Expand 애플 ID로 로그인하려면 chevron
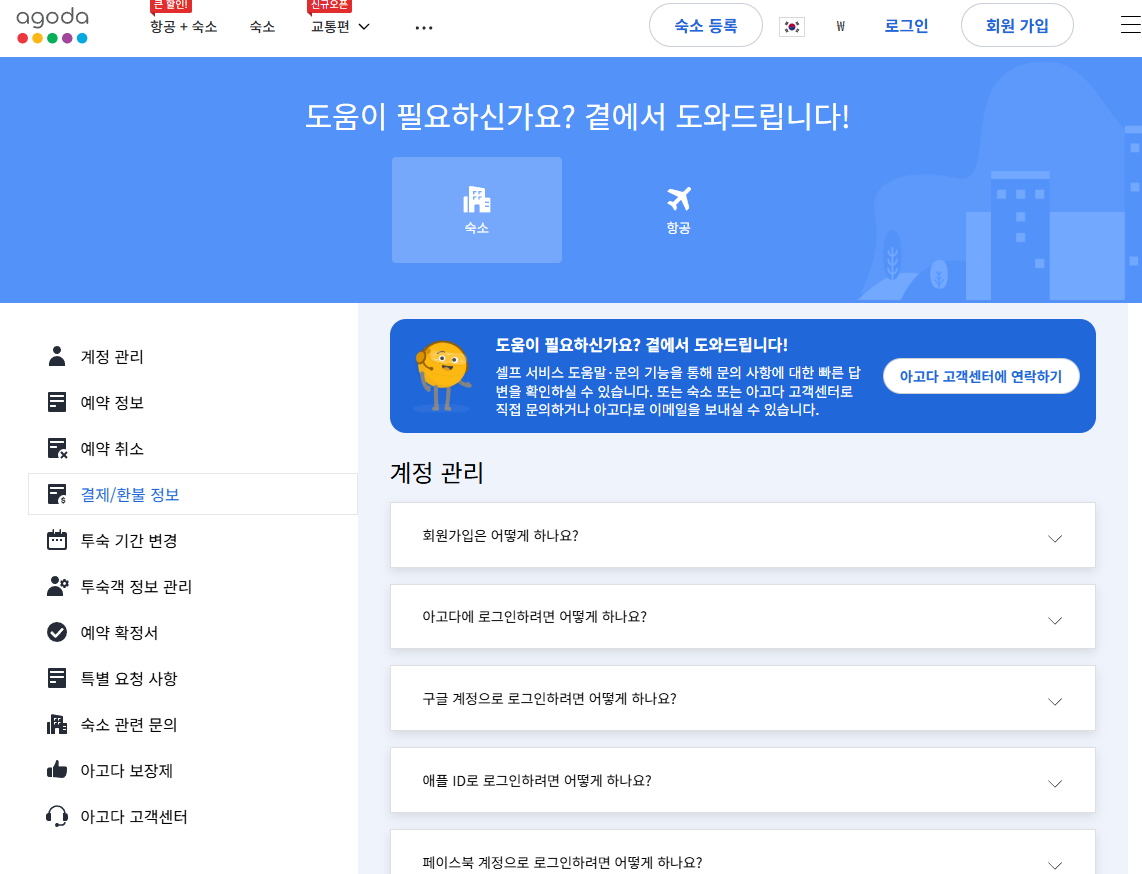This screenshot has height=874, width=1142. [1055, 783]
